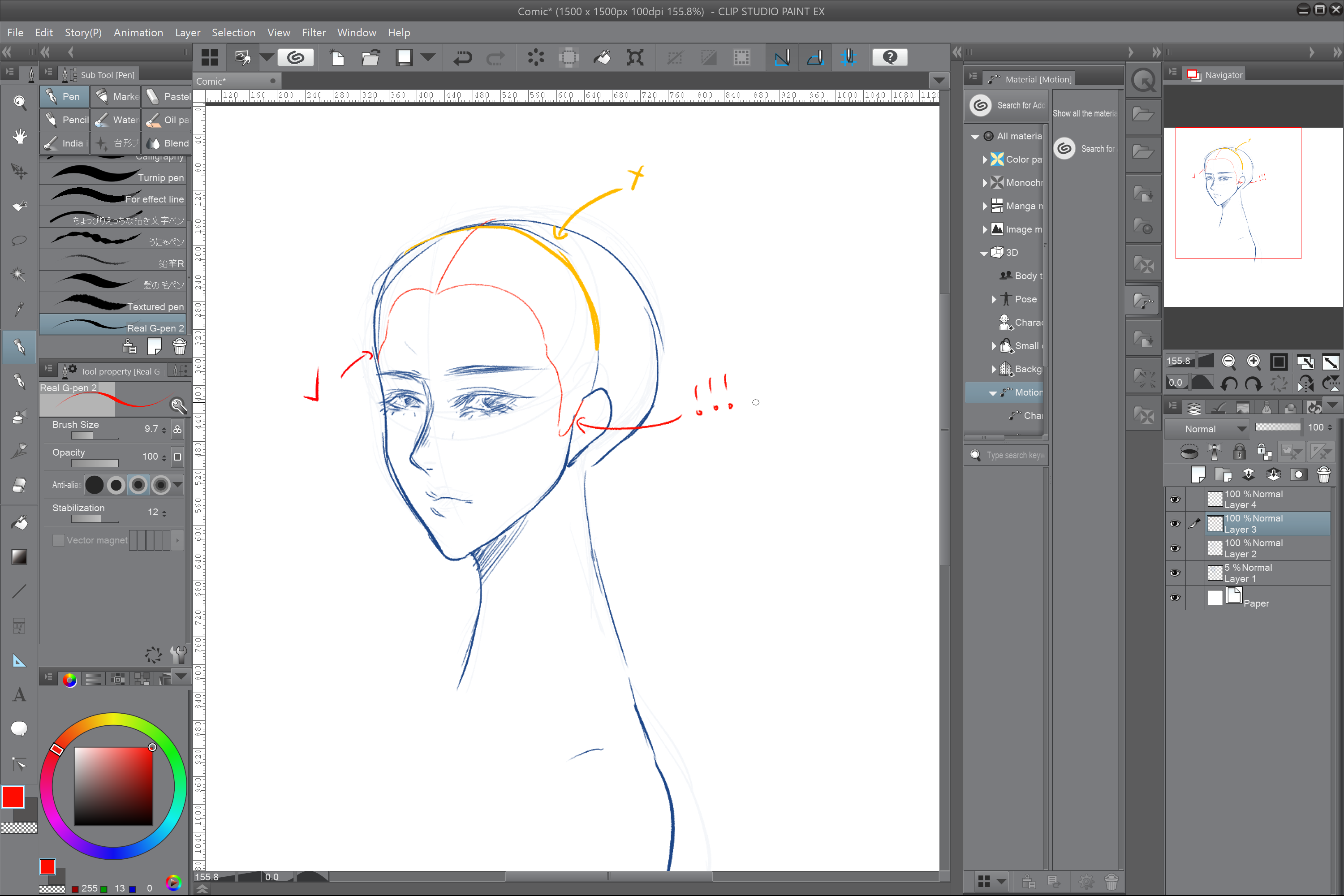Click the Zoom in navigator icon
Image resolution: width=1344 pixels, height=896 pixels.
[1253, 361]
